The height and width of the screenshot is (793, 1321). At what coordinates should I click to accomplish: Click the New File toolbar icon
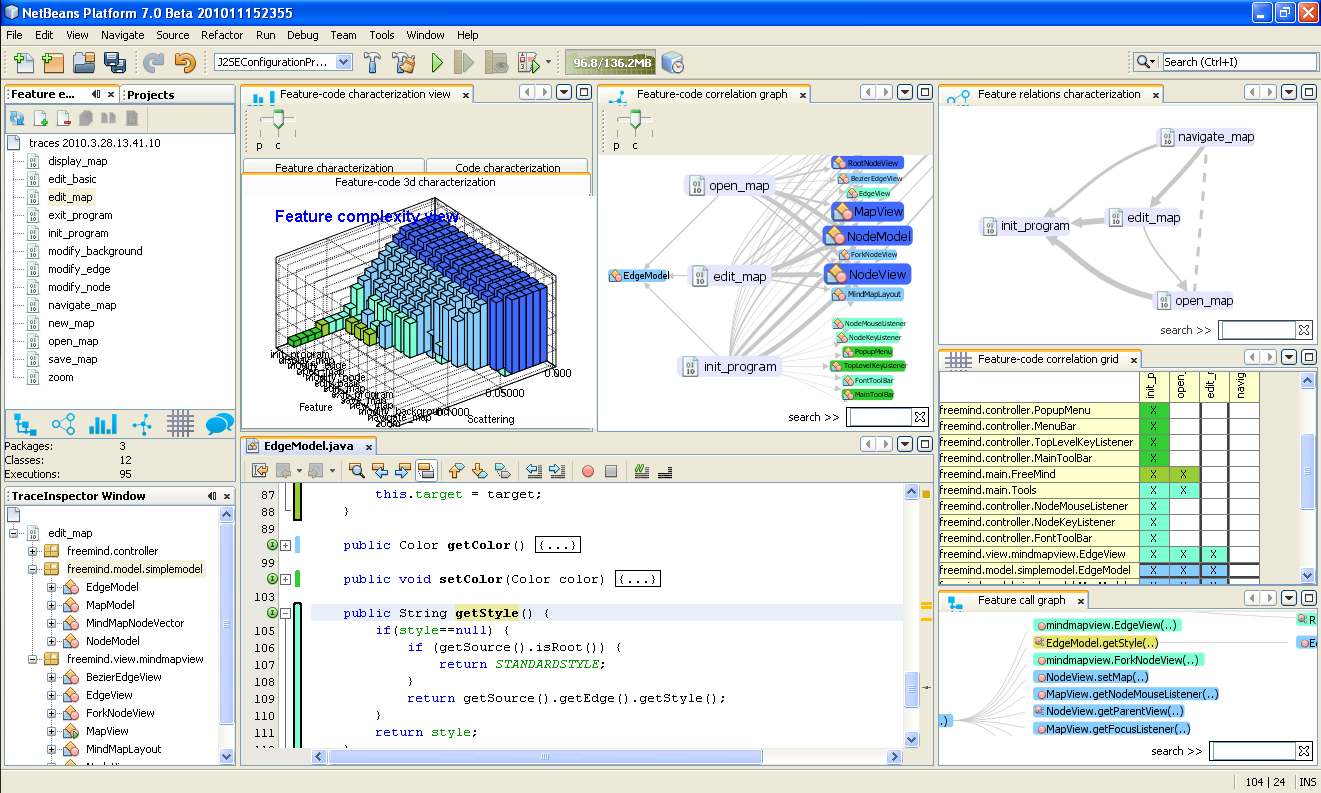point(23,62)
